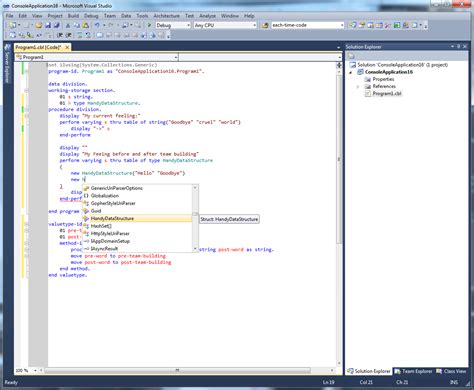Save the current file with the Save icon
The width and height of the screenshot is (474, 390).
coord(48,25)
